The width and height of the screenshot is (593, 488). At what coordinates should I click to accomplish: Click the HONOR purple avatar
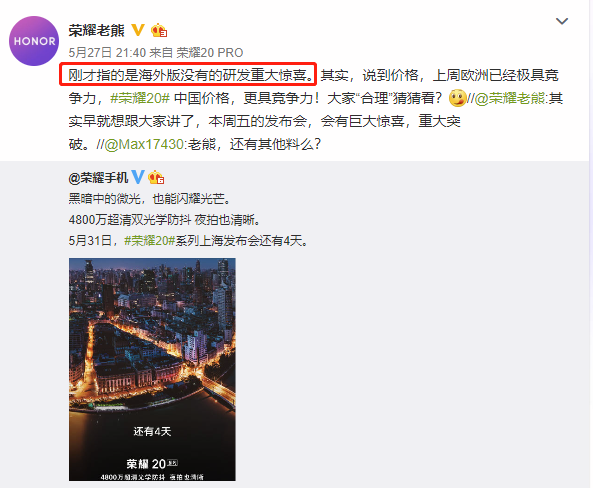point(34,41)
